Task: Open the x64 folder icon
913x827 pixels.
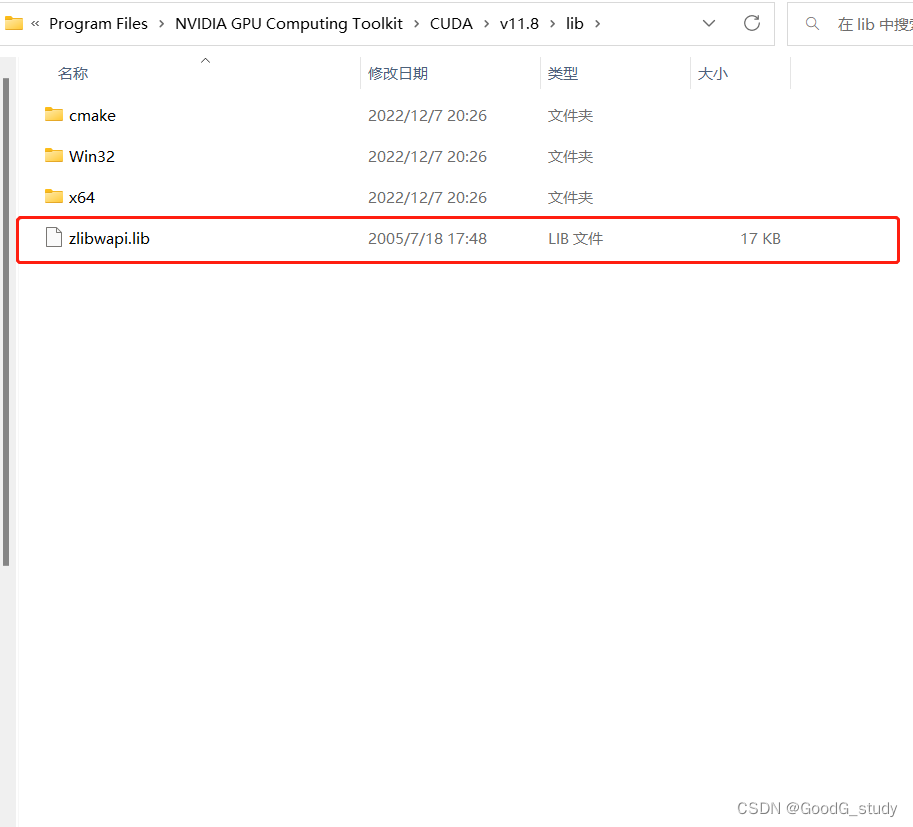Action: coord(54,197)
